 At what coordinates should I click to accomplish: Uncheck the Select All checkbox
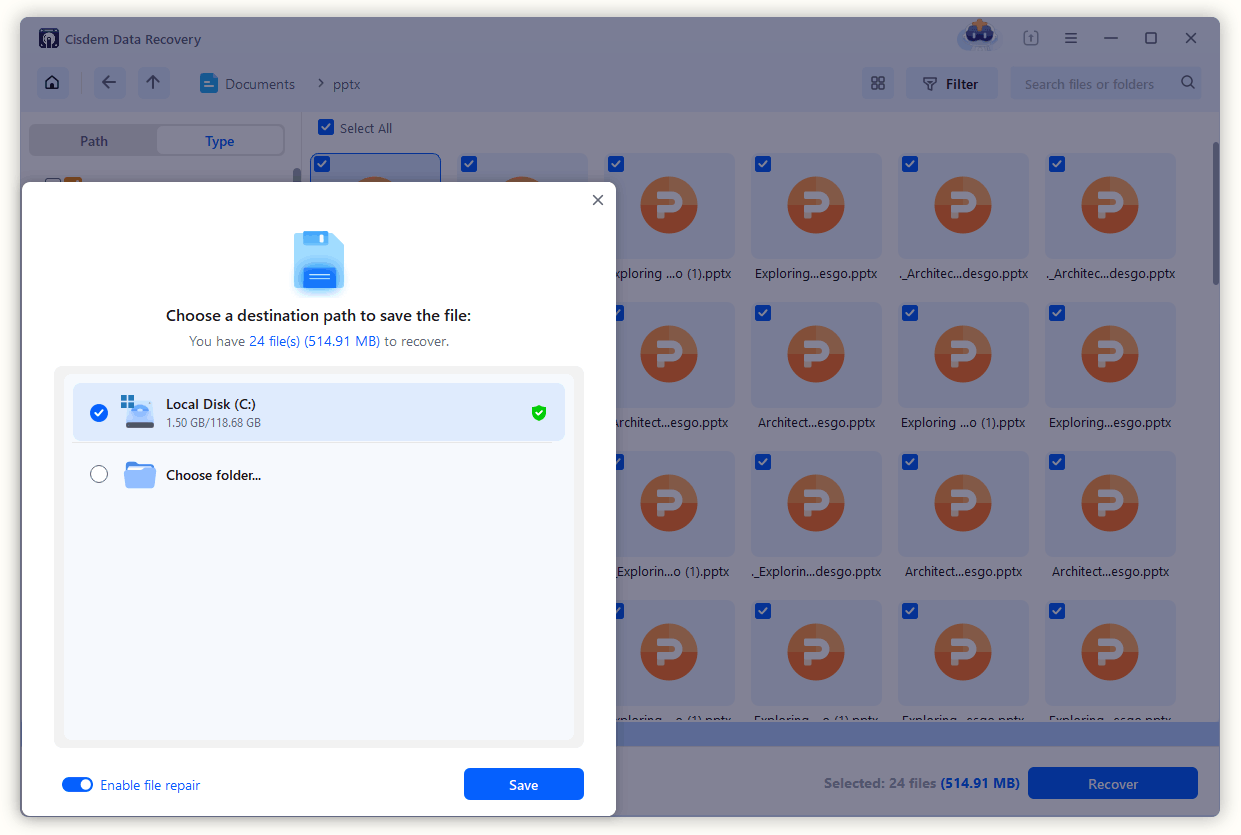[x=326, y=127]
